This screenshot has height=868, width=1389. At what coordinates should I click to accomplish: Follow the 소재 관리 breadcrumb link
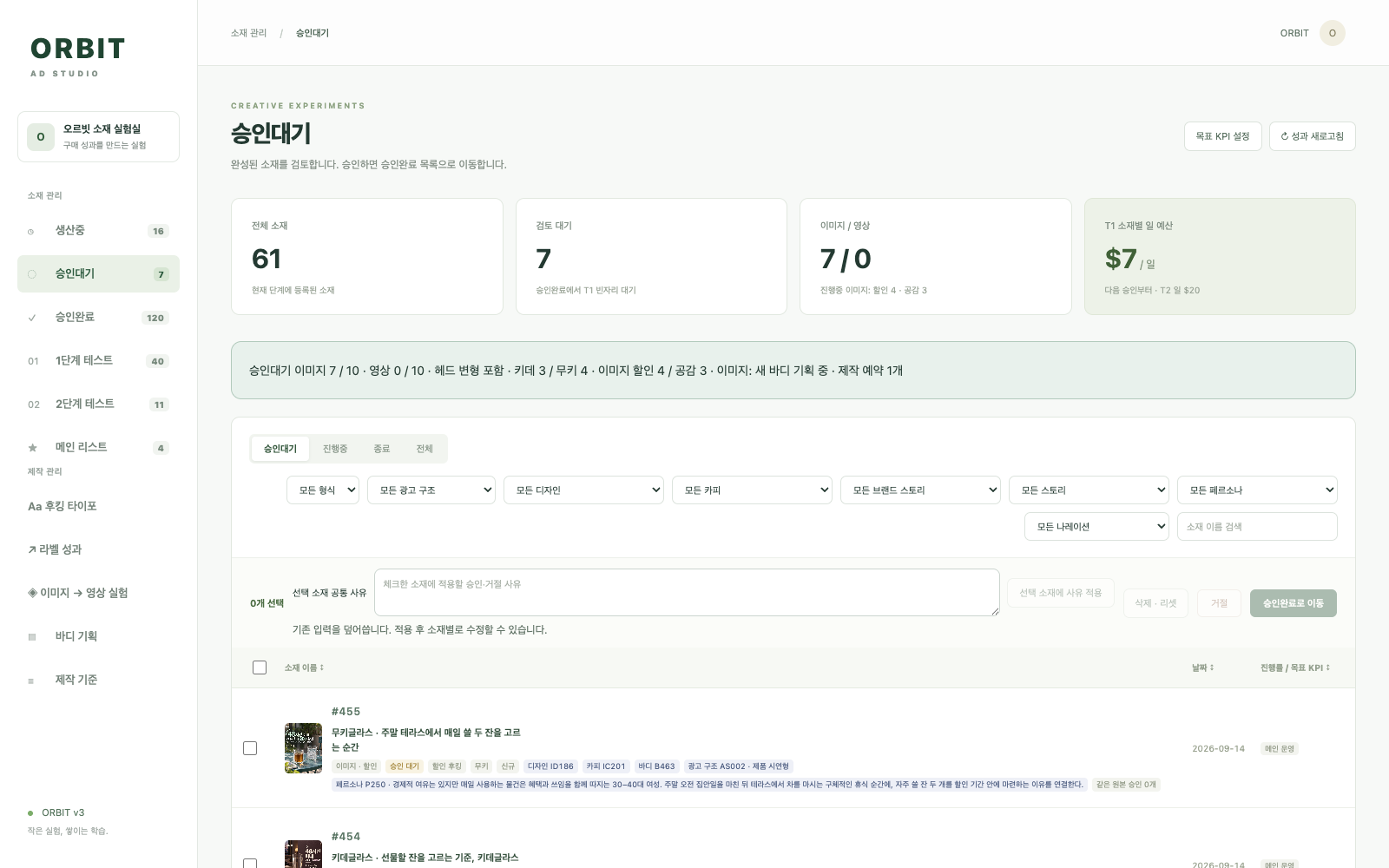pos(249,33)
